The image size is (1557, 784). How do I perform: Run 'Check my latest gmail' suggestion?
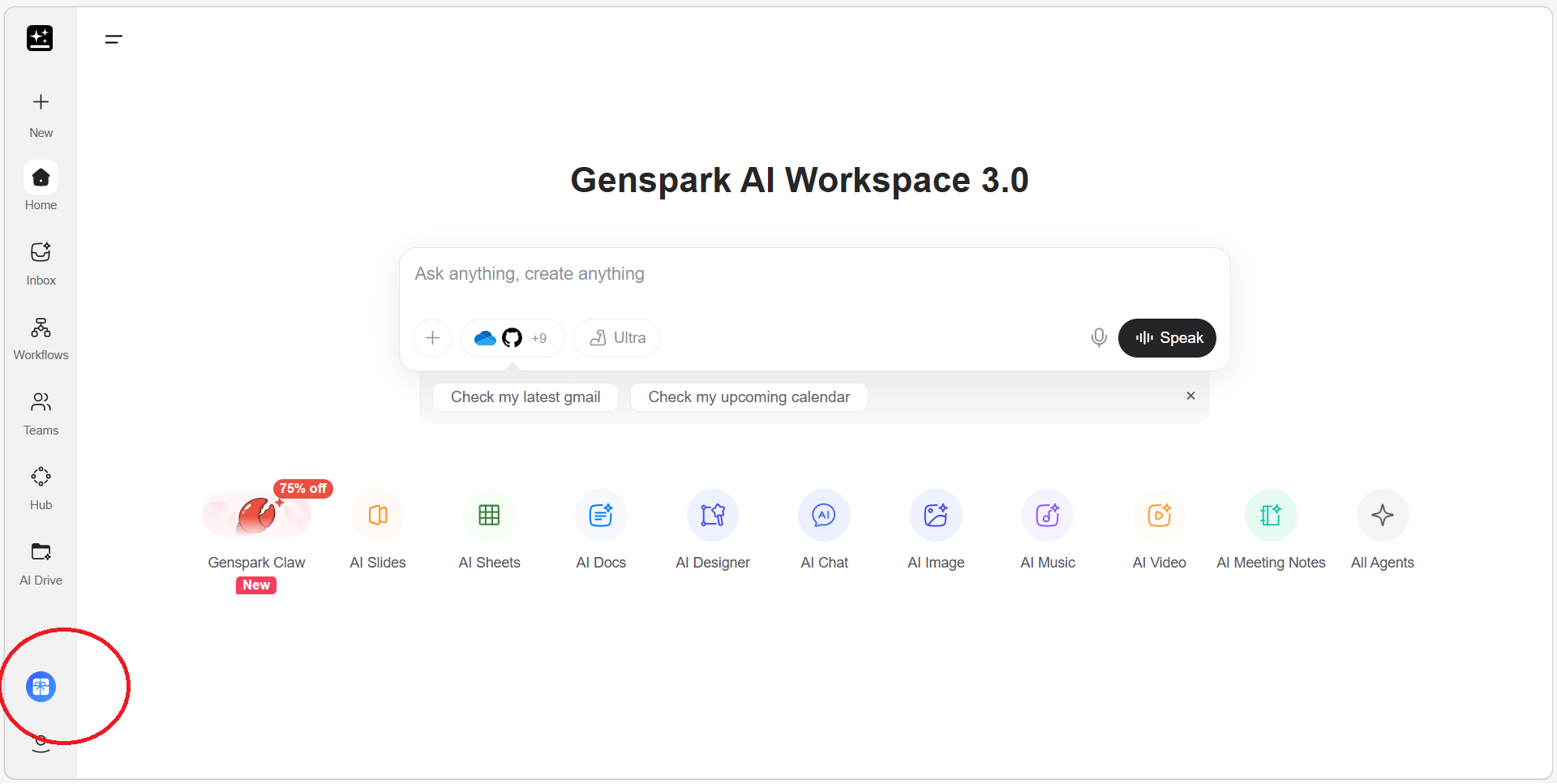(525, 396)
